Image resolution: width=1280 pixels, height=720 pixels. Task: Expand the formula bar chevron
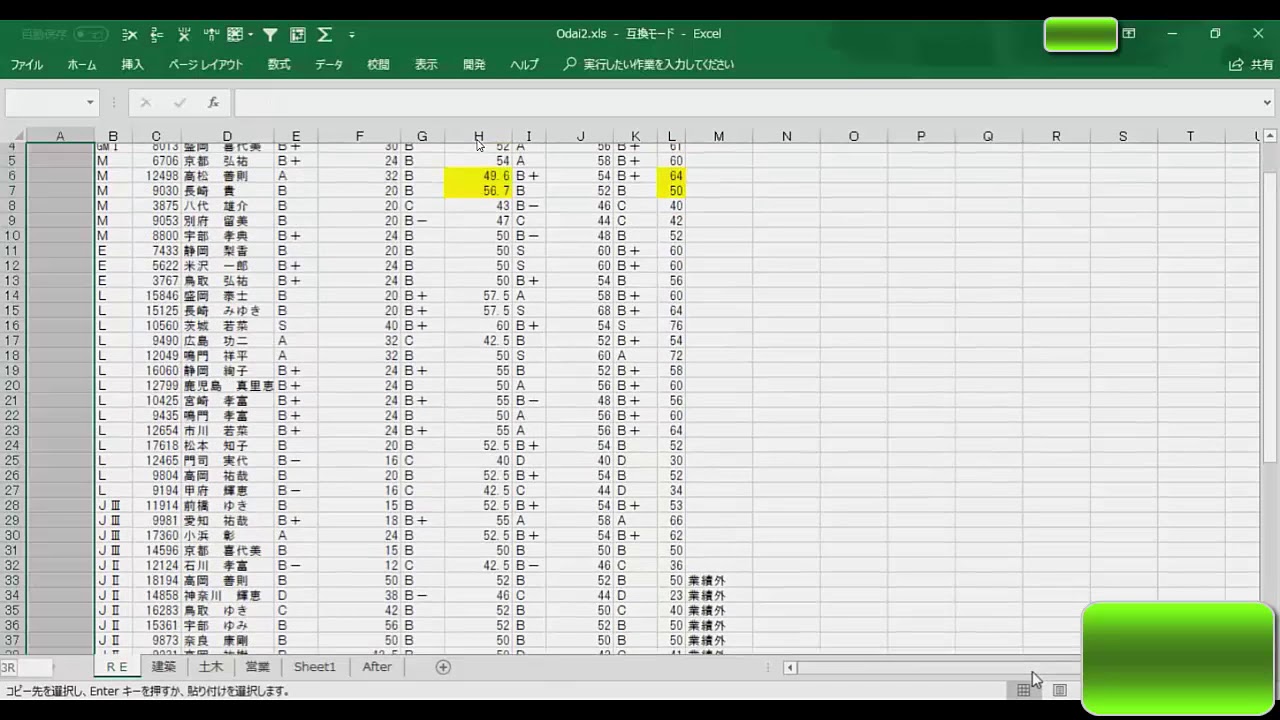(1267, 102)
